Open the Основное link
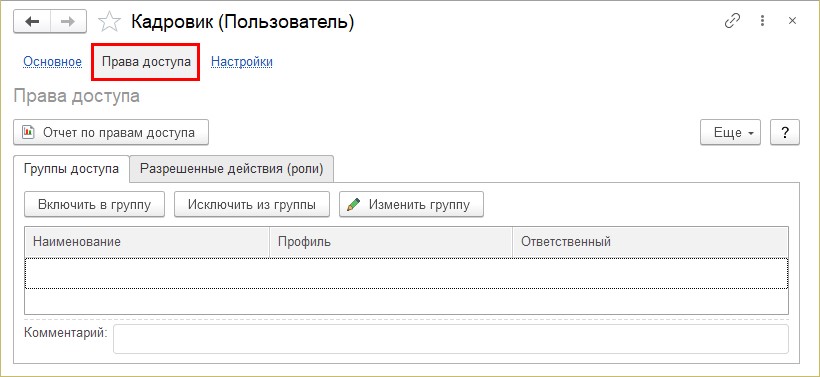 52,62
